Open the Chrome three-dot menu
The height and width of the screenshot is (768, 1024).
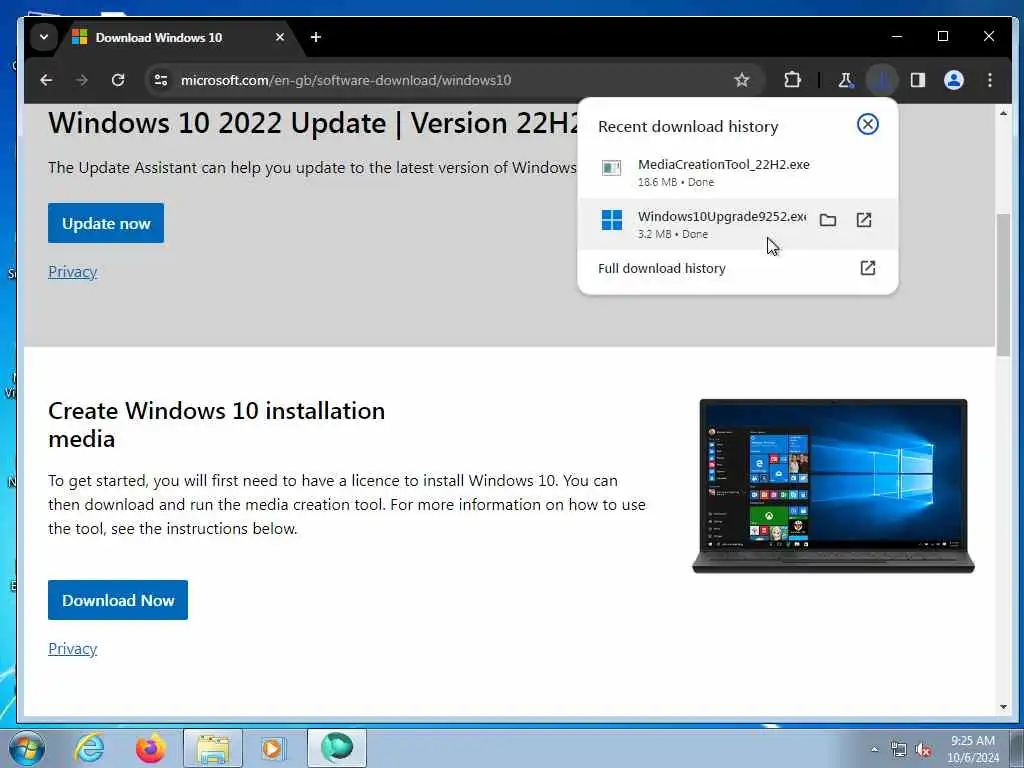coord(990,80)
